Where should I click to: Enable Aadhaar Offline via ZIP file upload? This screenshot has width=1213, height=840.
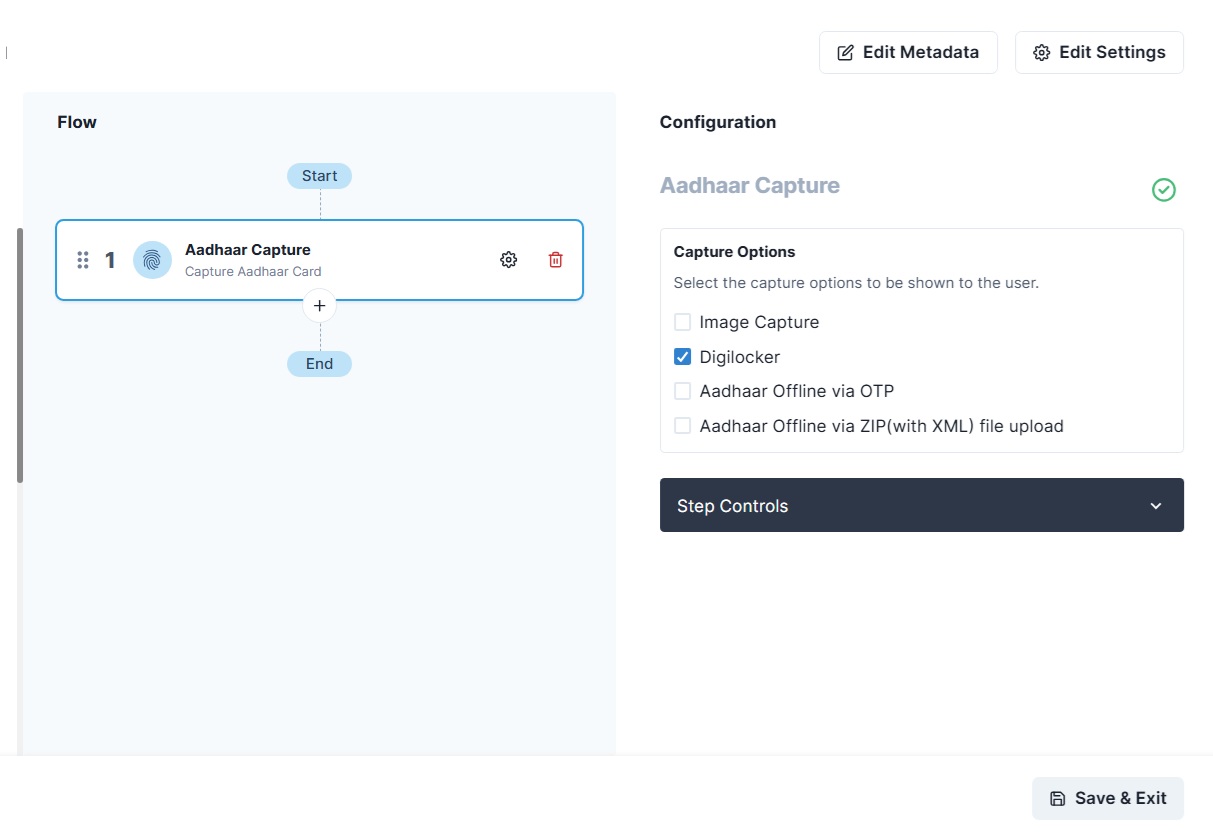point(682,426)
